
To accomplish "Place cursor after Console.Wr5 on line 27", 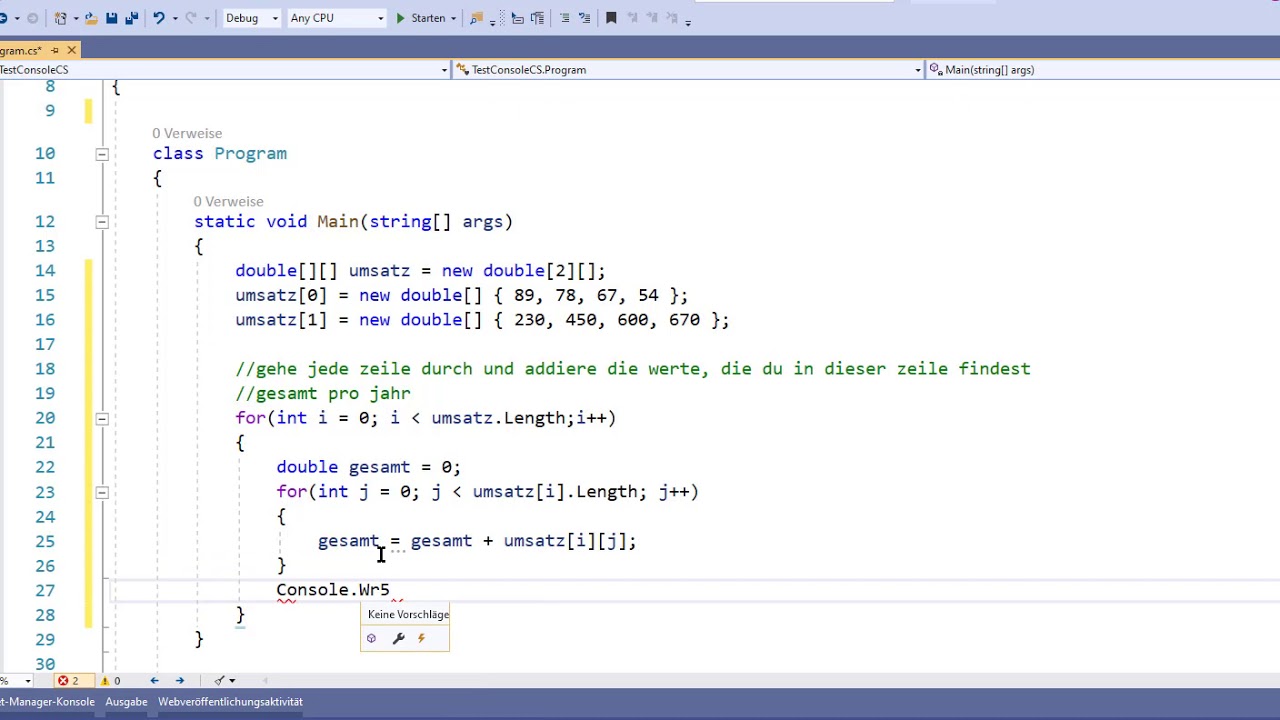I will pos(391,590).
